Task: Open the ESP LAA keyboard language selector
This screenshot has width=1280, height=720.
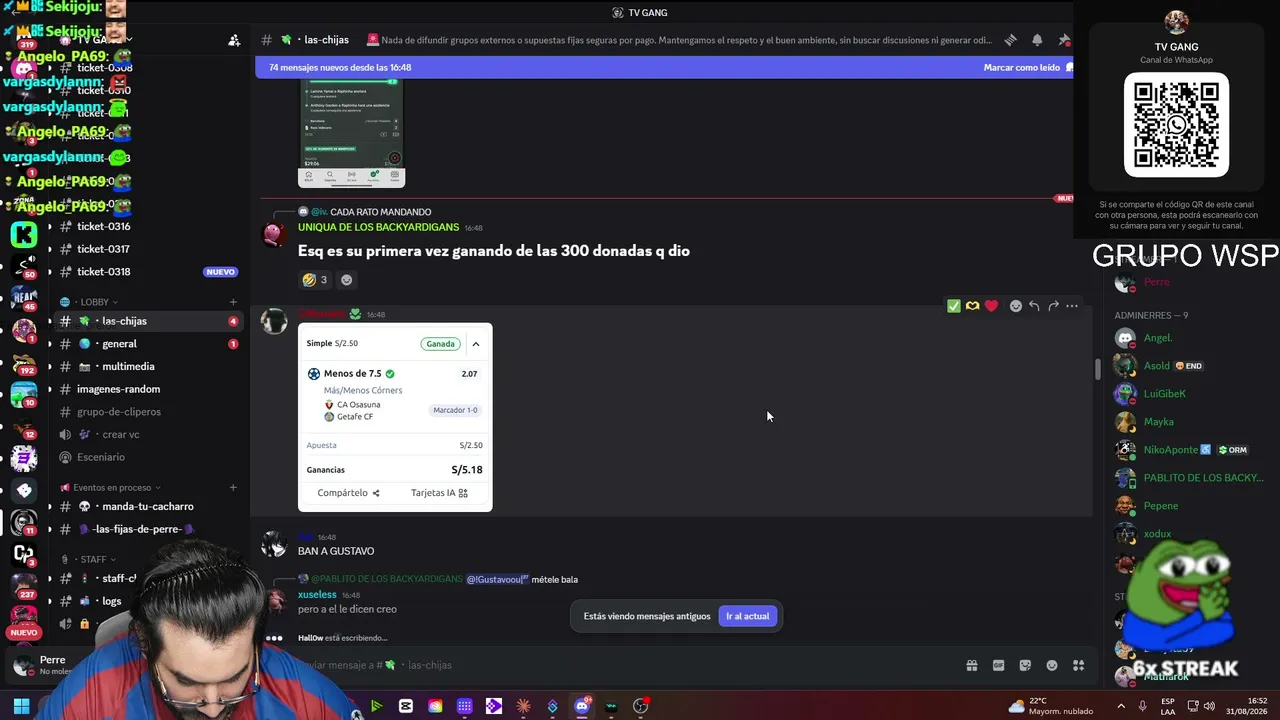Action: [1168, 706]
